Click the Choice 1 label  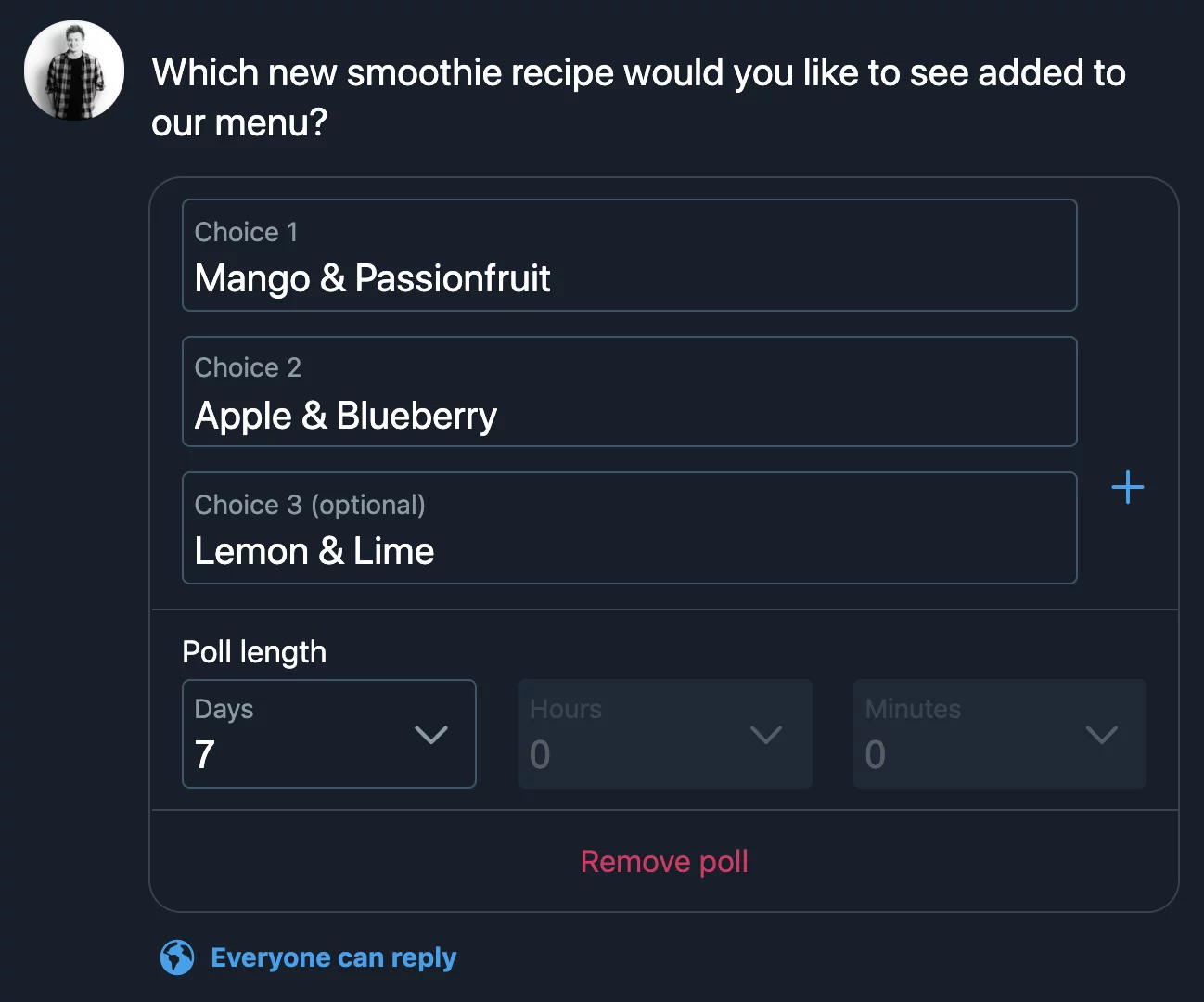tap(246, 232)
